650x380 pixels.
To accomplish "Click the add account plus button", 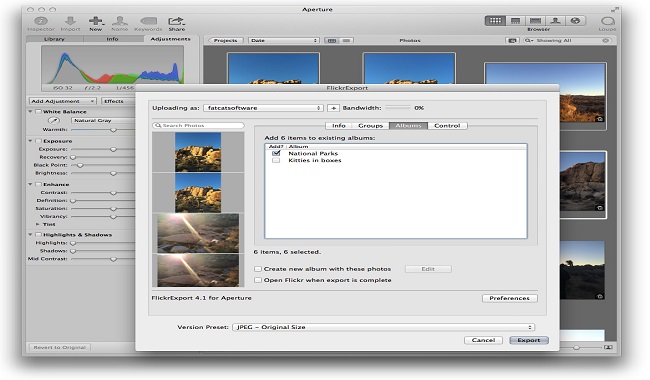I will 333,108.
